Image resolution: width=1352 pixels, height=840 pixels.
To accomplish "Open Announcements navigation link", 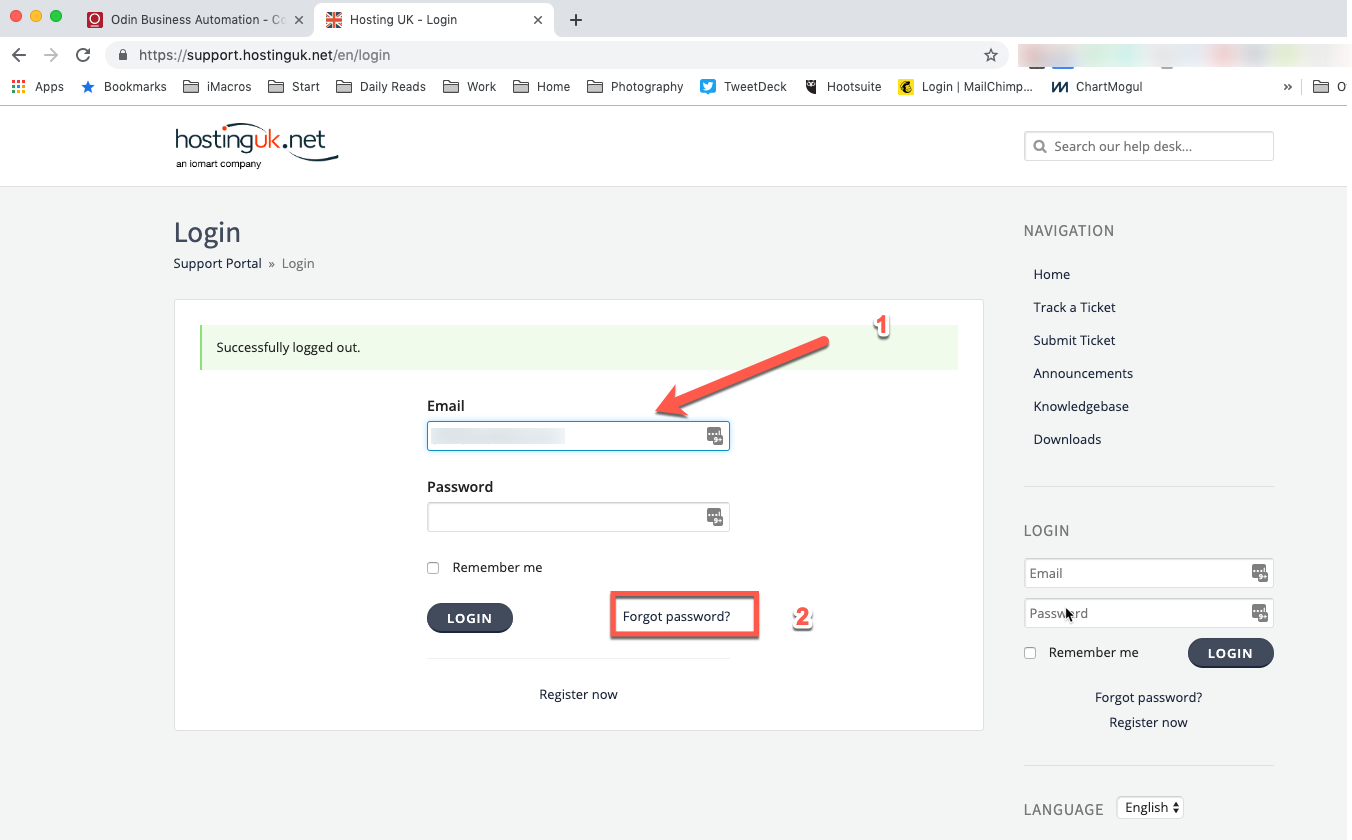I will [1083, 373].
